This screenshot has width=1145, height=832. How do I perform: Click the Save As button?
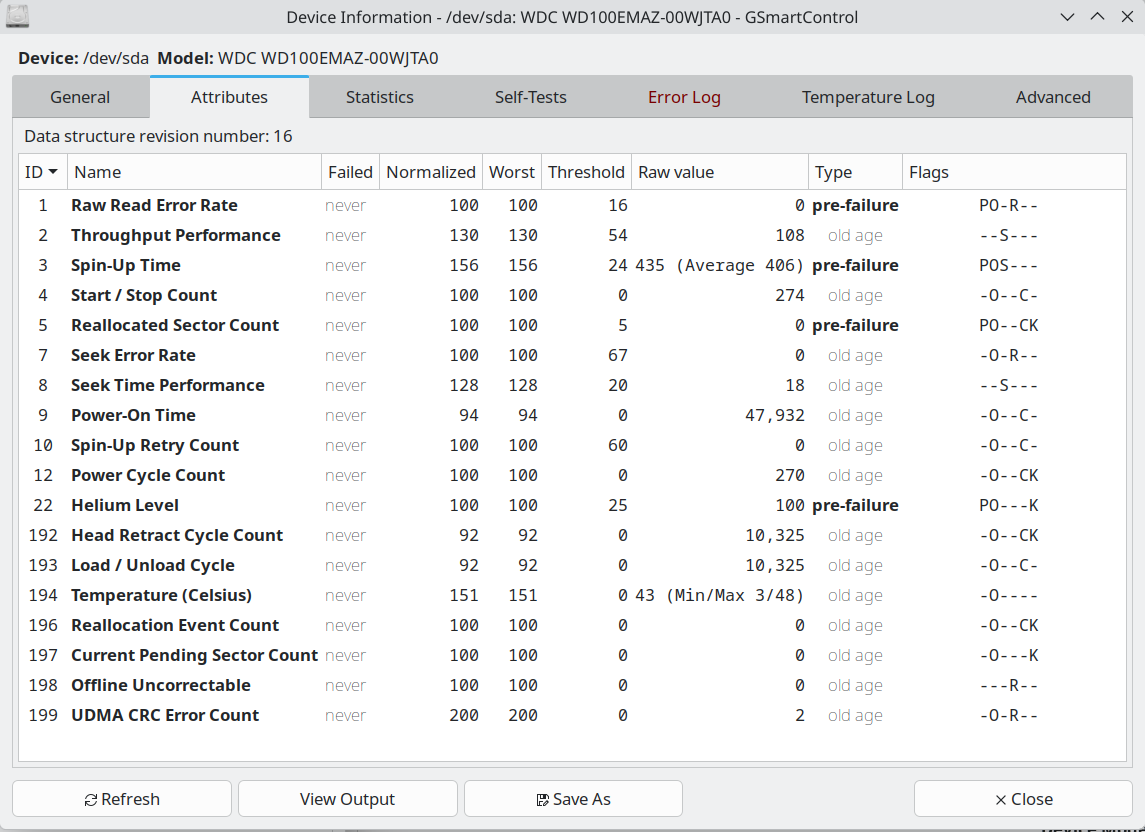(x=573, y=799)
